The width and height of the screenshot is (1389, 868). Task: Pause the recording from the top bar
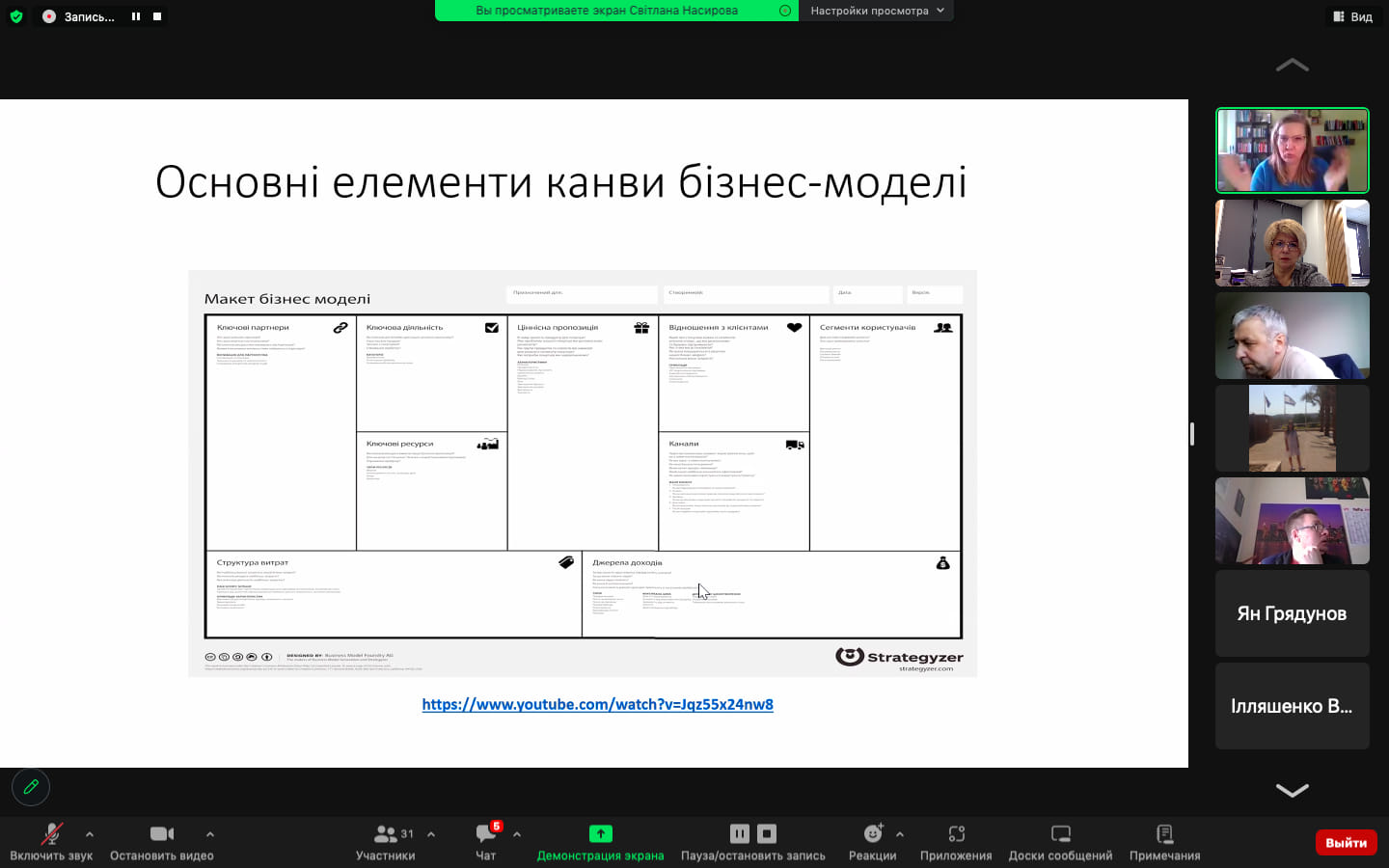[136, 16]
